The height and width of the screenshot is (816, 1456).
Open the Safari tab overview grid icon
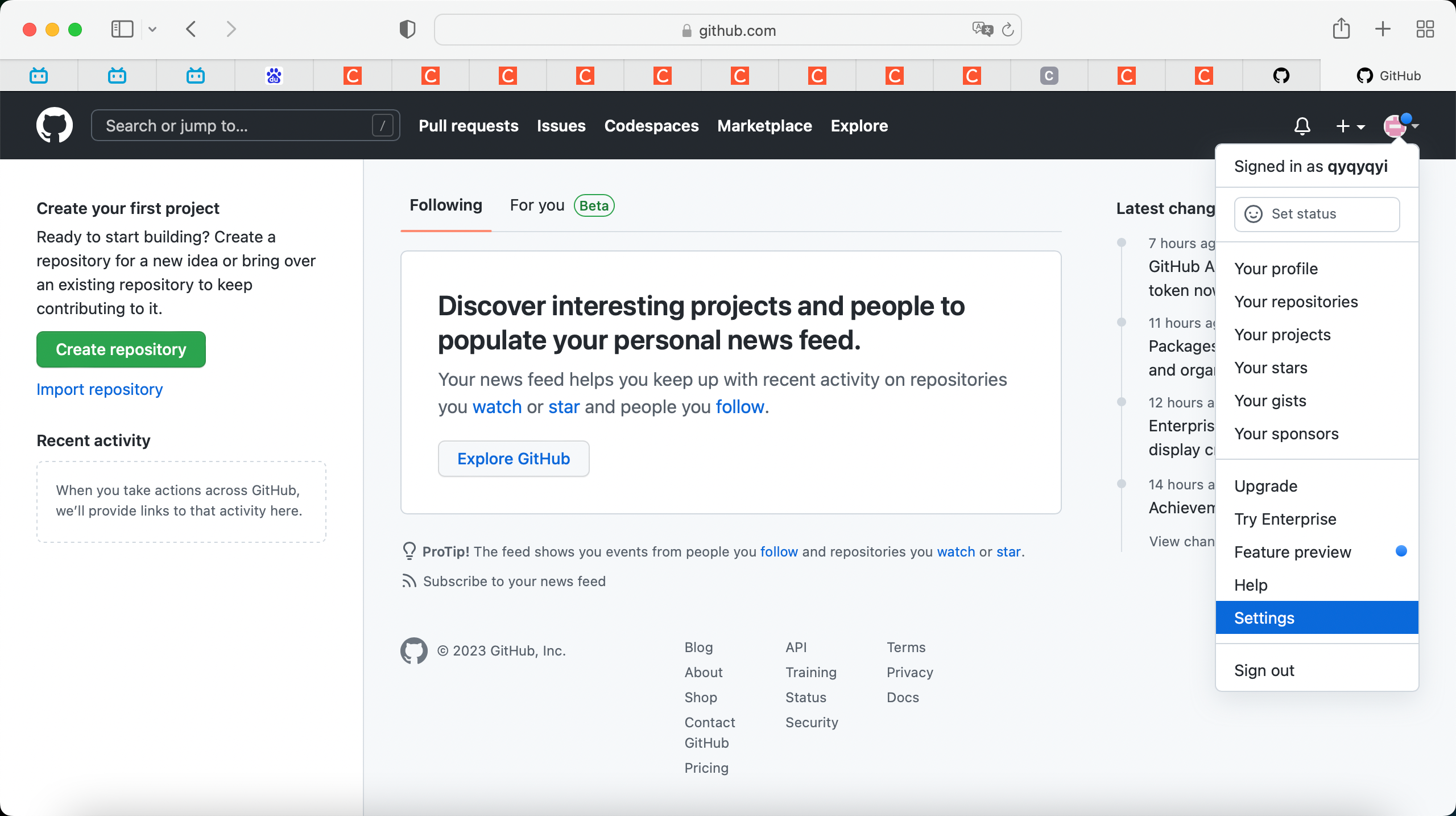1425,29
